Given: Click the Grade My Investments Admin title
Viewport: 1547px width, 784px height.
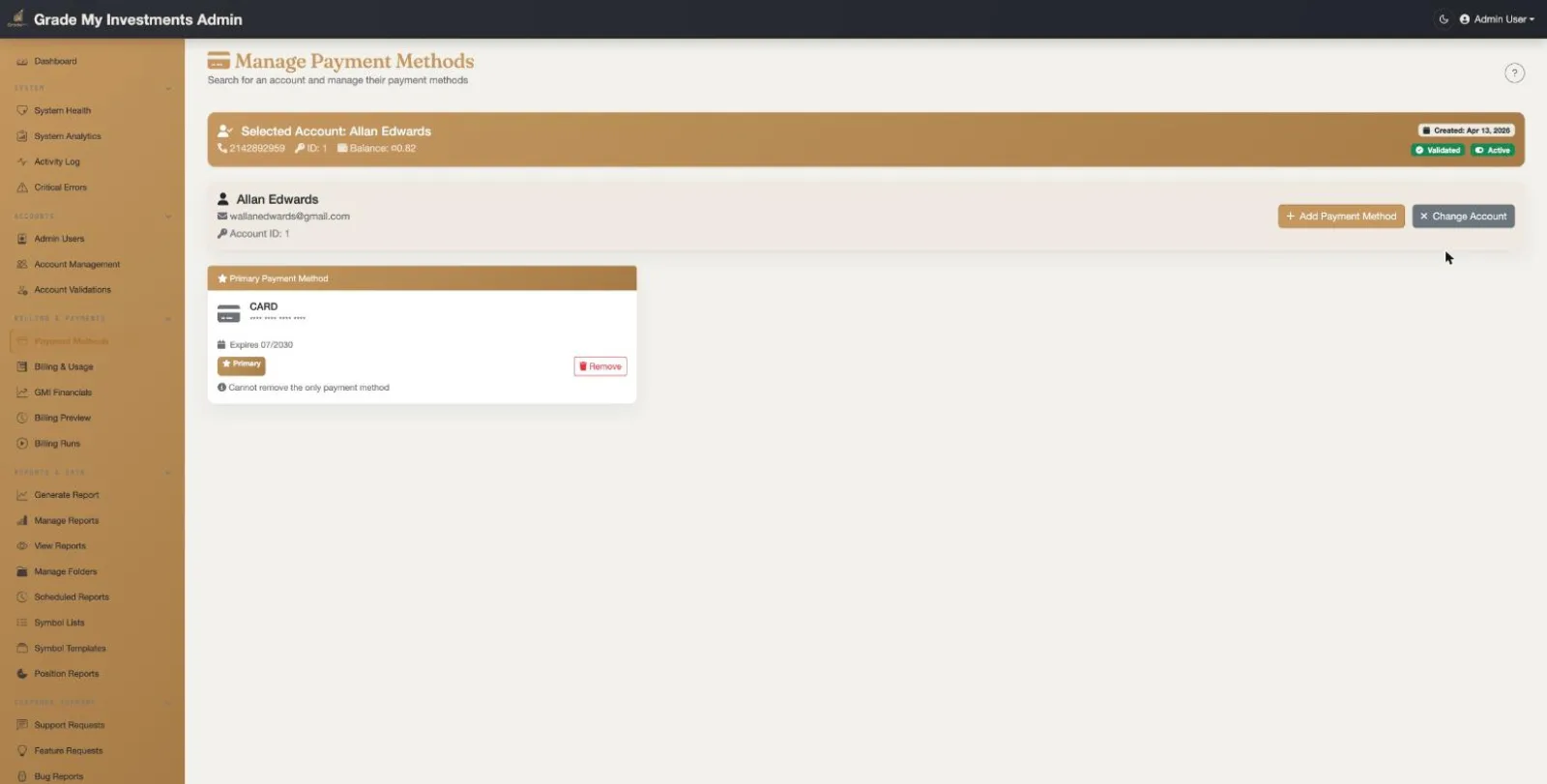Looking at the screenshot, I should pos(138,19).
